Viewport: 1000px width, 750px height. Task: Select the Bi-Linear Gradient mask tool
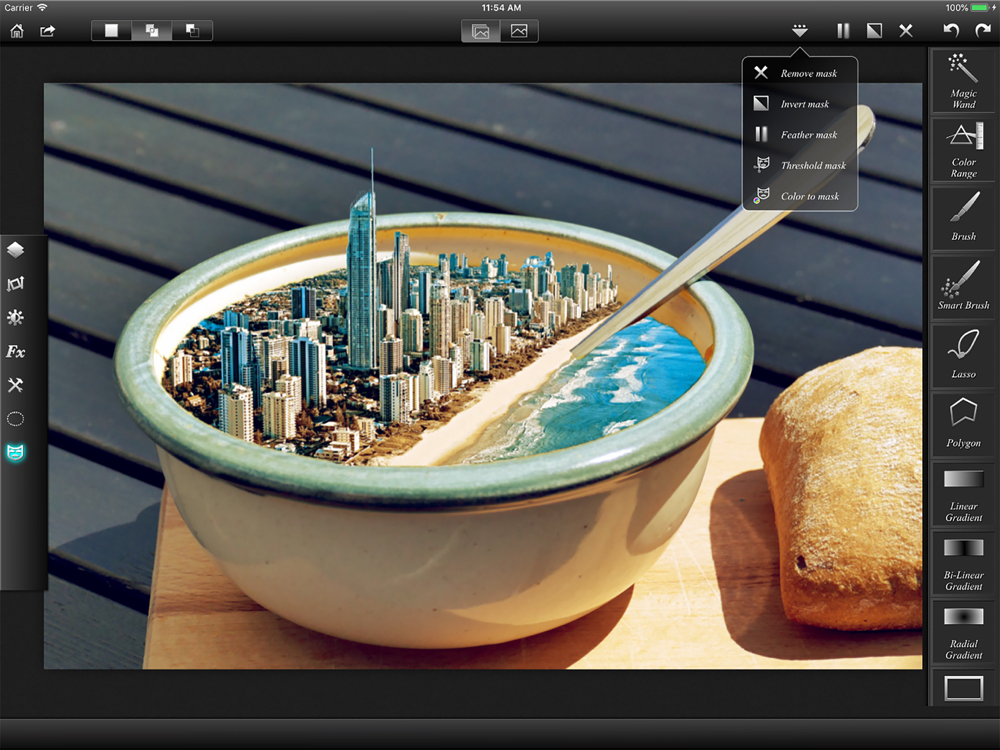click(963, 562)
